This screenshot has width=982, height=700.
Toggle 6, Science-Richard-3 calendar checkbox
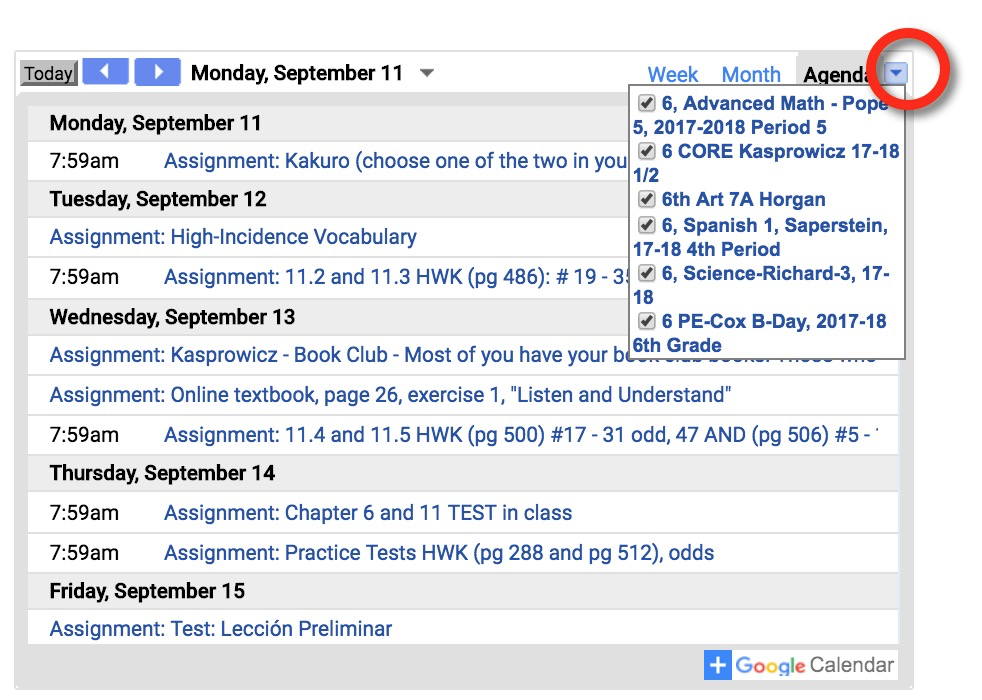click(x=647, y=273)
